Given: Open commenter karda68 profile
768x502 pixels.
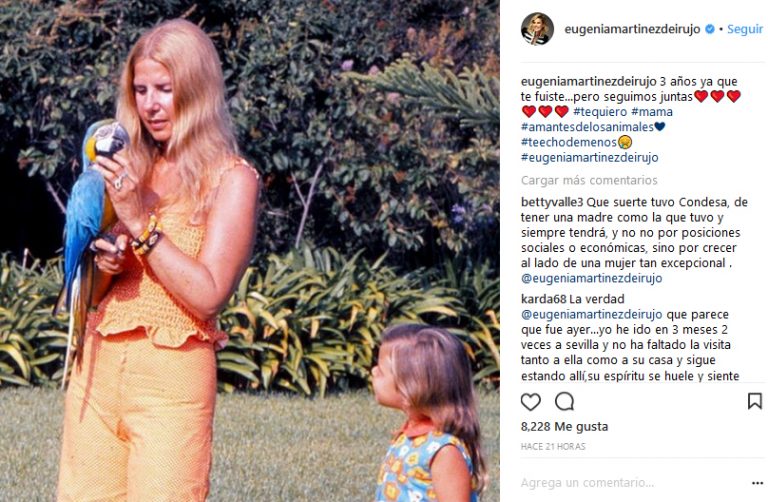Looking at the screenshot, I should pos(543,299).
